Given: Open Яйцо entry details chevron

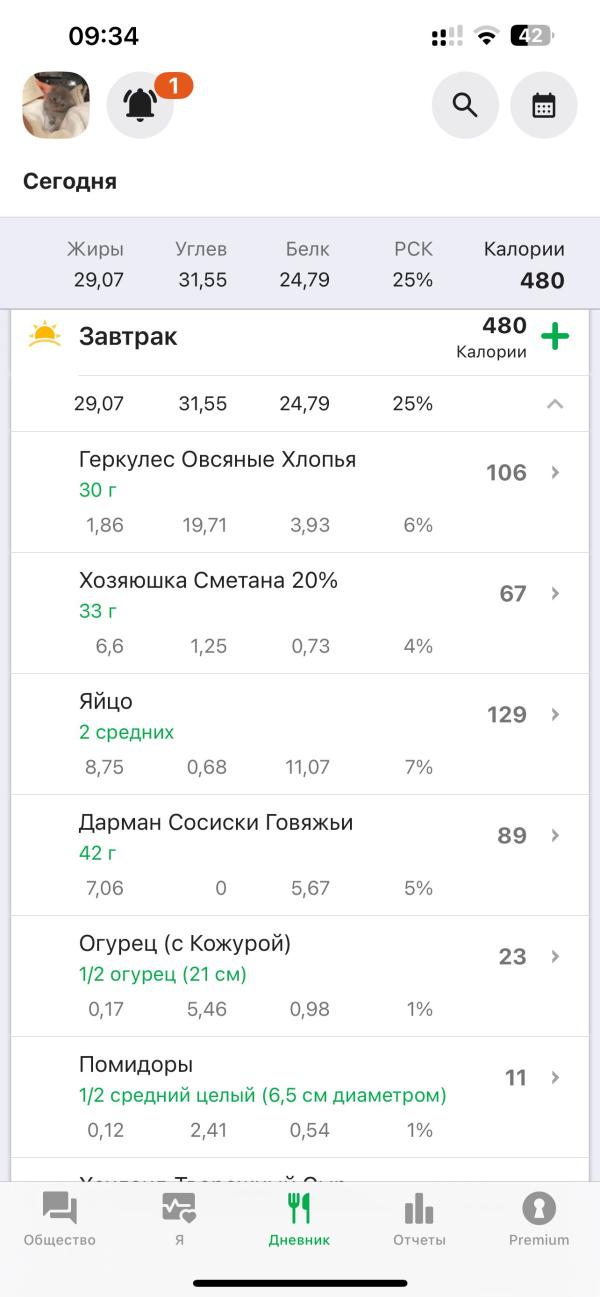Looking at the screenshot, I should pyautogui.click(x=556, y=715).
